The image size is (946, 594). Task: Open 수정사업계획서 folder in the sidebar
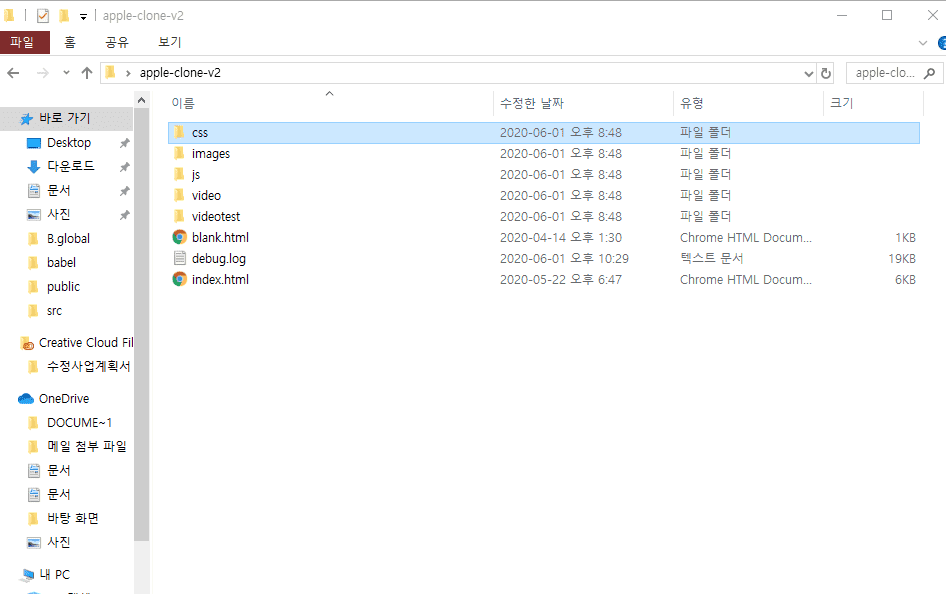pyautogui.click(x=89, y=366)
